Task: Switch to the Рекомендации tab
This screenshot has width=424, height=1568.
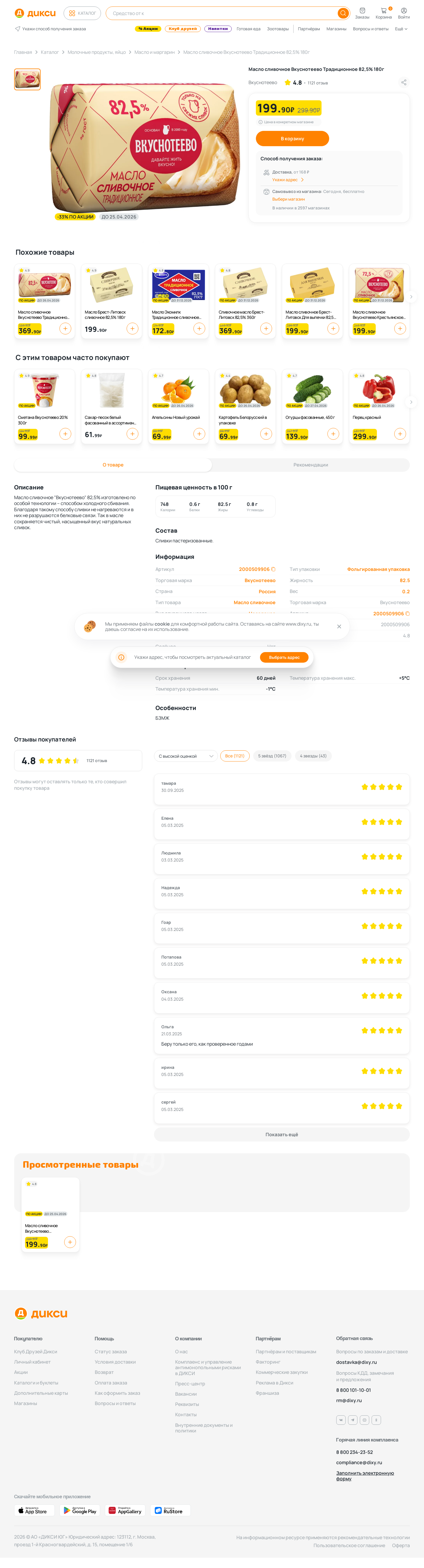Action: (x=311, y=464)
